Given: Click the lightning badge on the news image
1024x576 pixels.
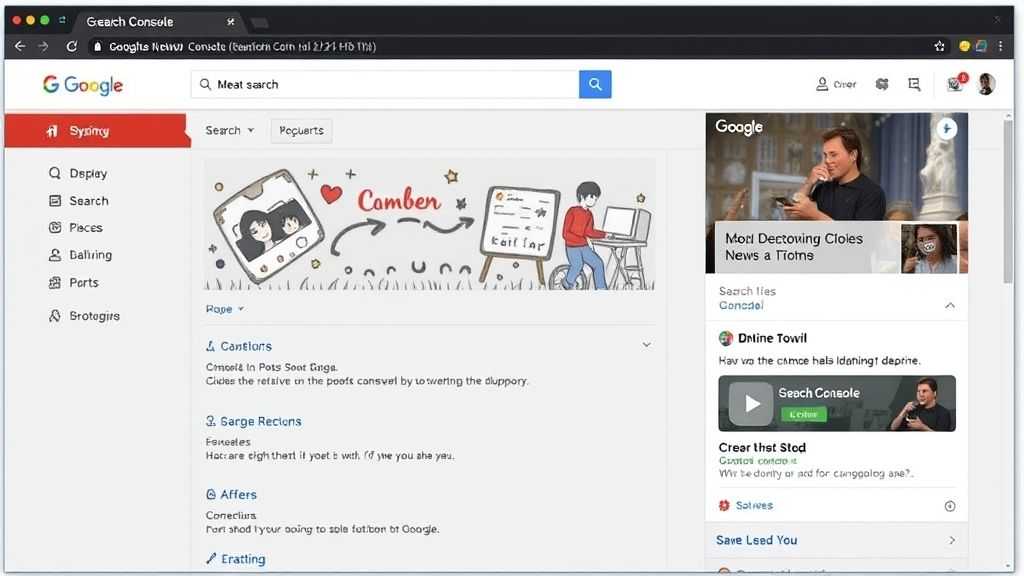Looking at the screenshot, I should 946,129.
